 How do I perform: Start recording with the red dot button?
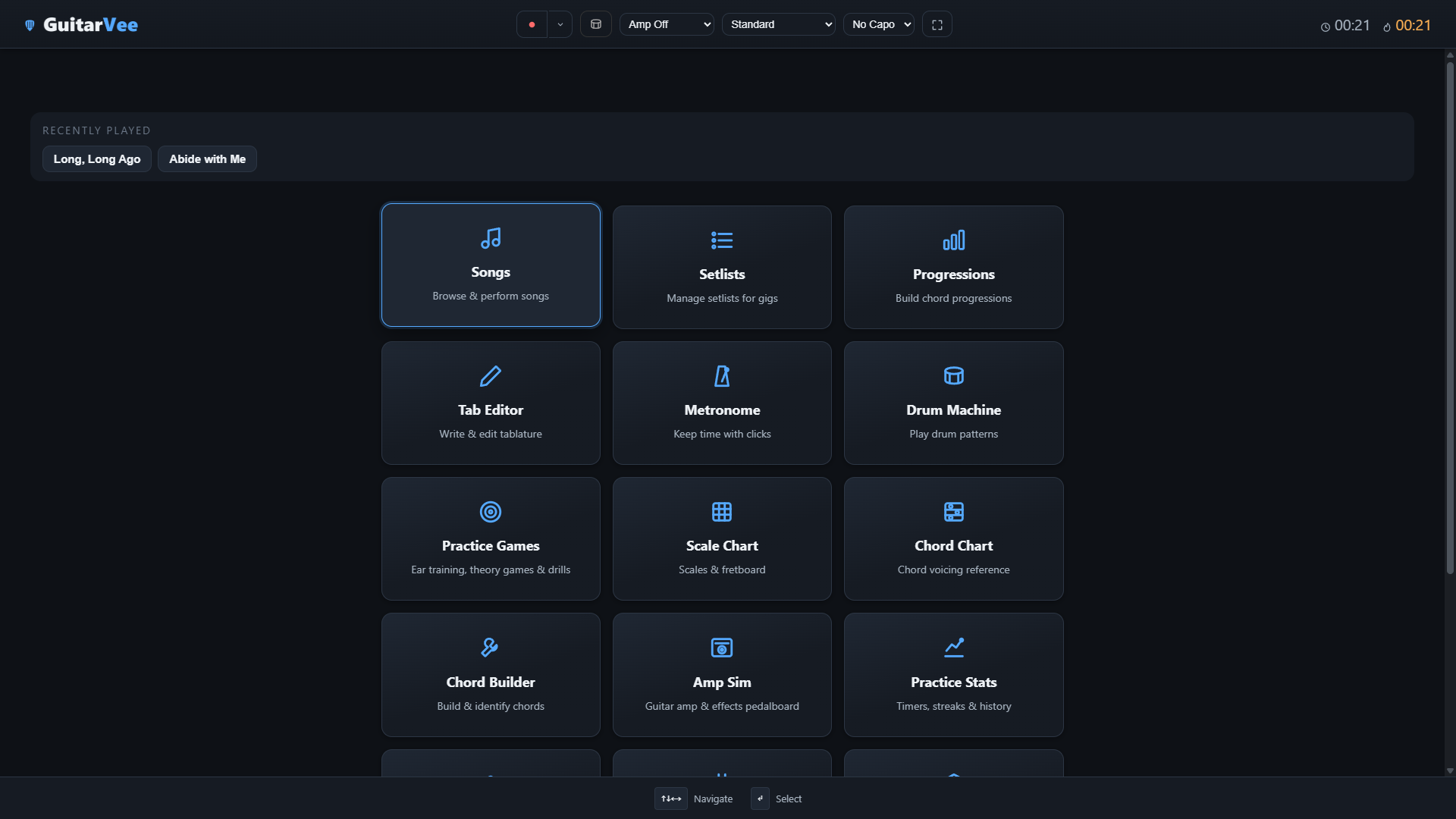(532, 24)
